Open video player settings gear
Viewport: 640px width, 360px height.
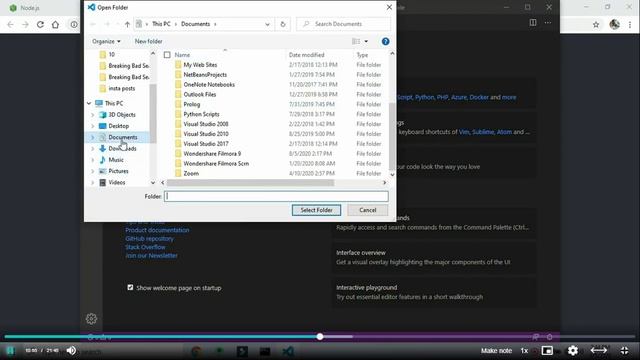[573, 350]
